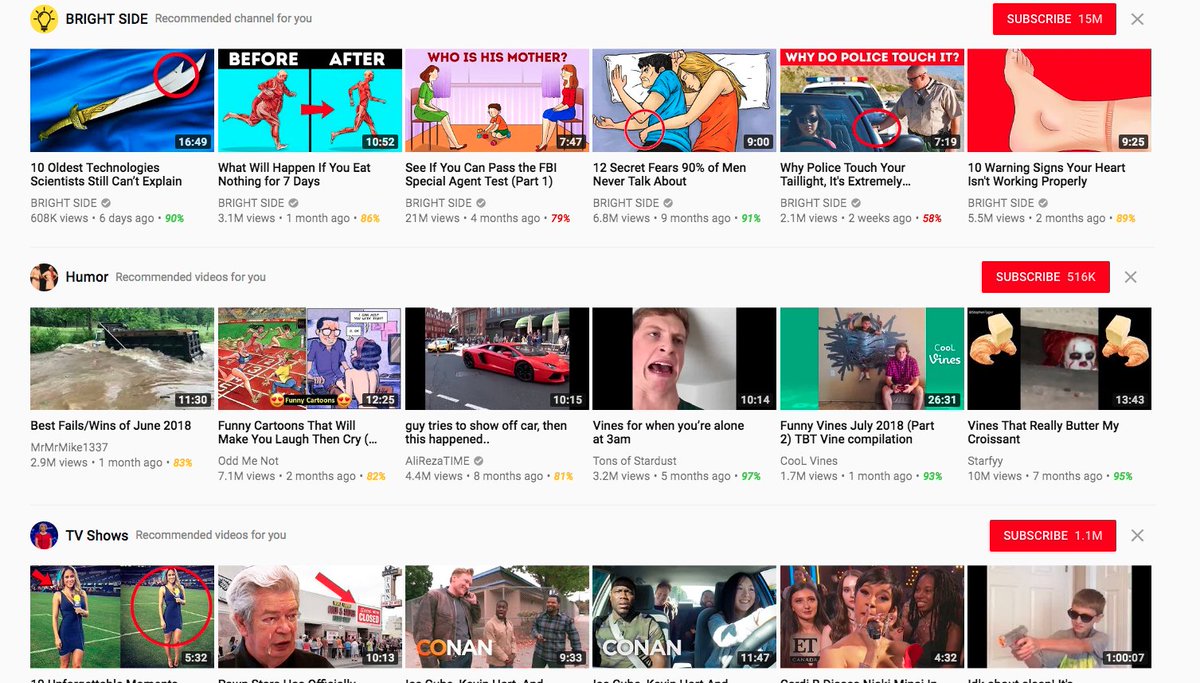The image size is (1200, 683).
Task: Click the 58% rating under Why Police Touch
Action: coord(932,218)
